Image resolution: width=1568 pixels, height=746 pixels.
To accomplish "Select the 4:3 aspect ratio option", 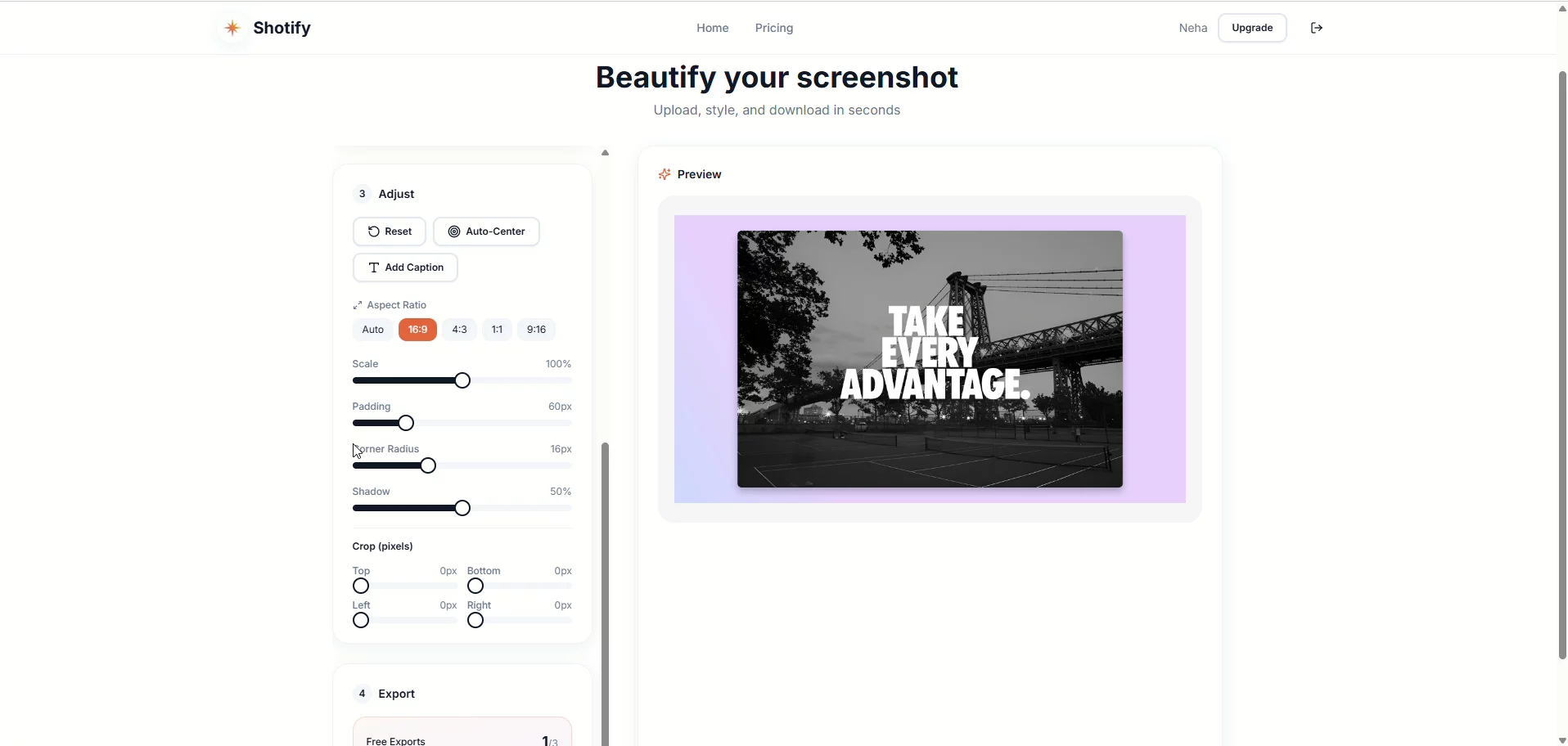I will point(458,329).
